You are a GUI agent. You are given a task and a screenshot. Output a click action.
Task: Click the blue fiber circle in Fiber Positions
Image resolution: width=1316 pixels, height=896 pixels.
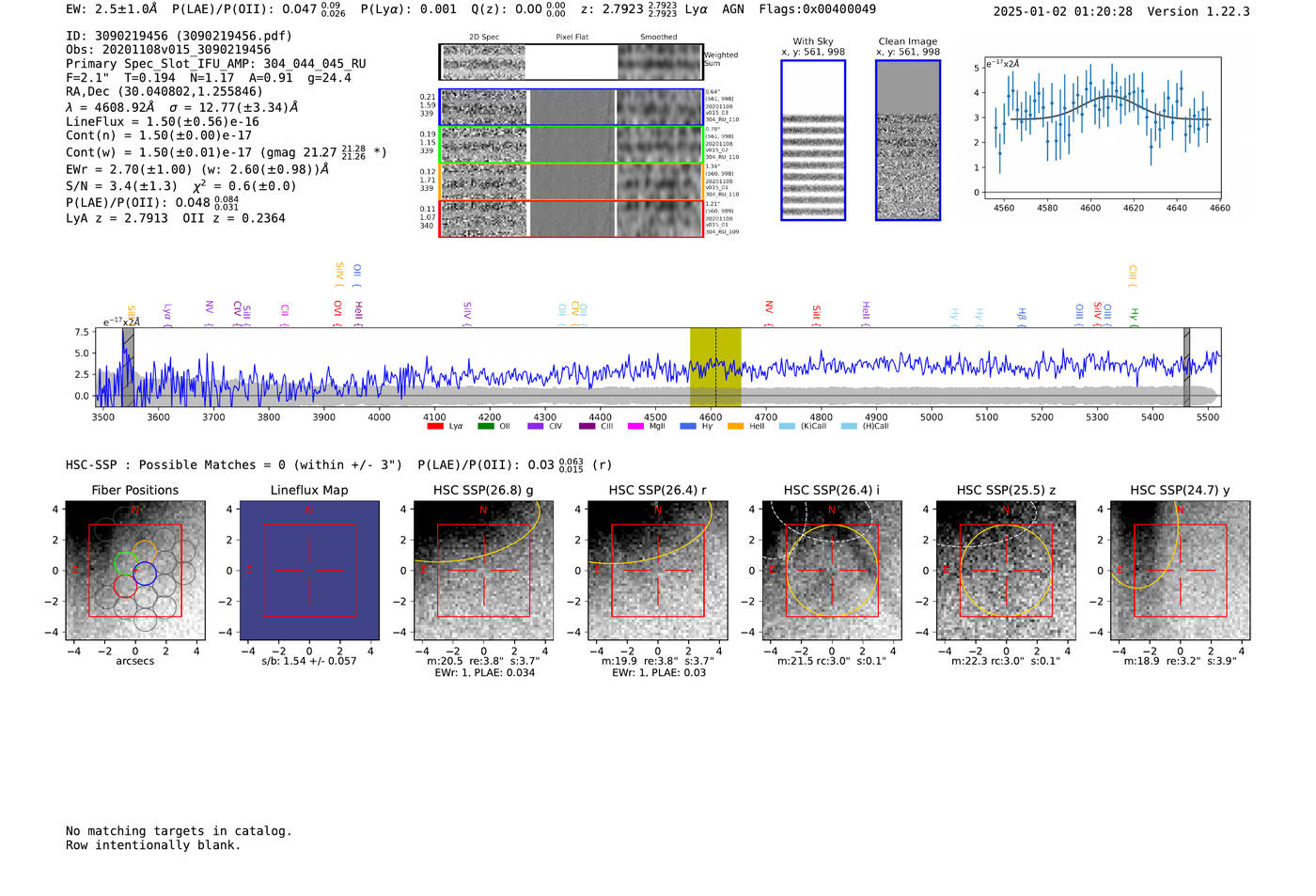point(144,573)
